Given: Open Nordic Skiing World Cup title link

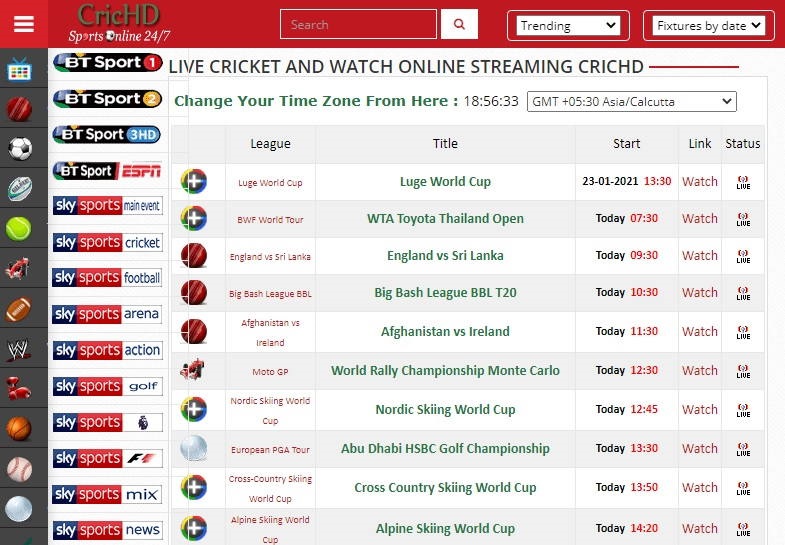Looking at the screenshot, I should coord(445,409).
